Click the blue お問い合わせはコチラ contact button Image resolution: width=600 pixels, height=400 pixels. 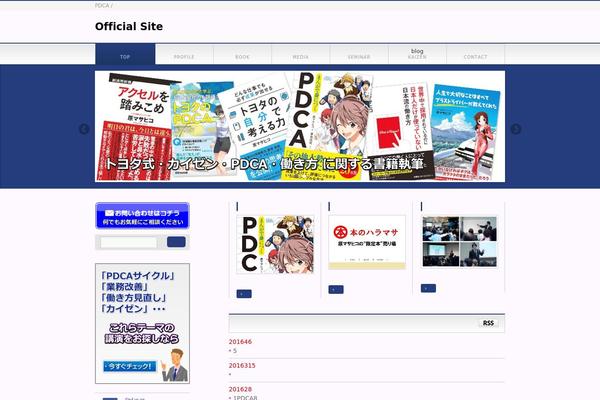[x=142, y=216]
